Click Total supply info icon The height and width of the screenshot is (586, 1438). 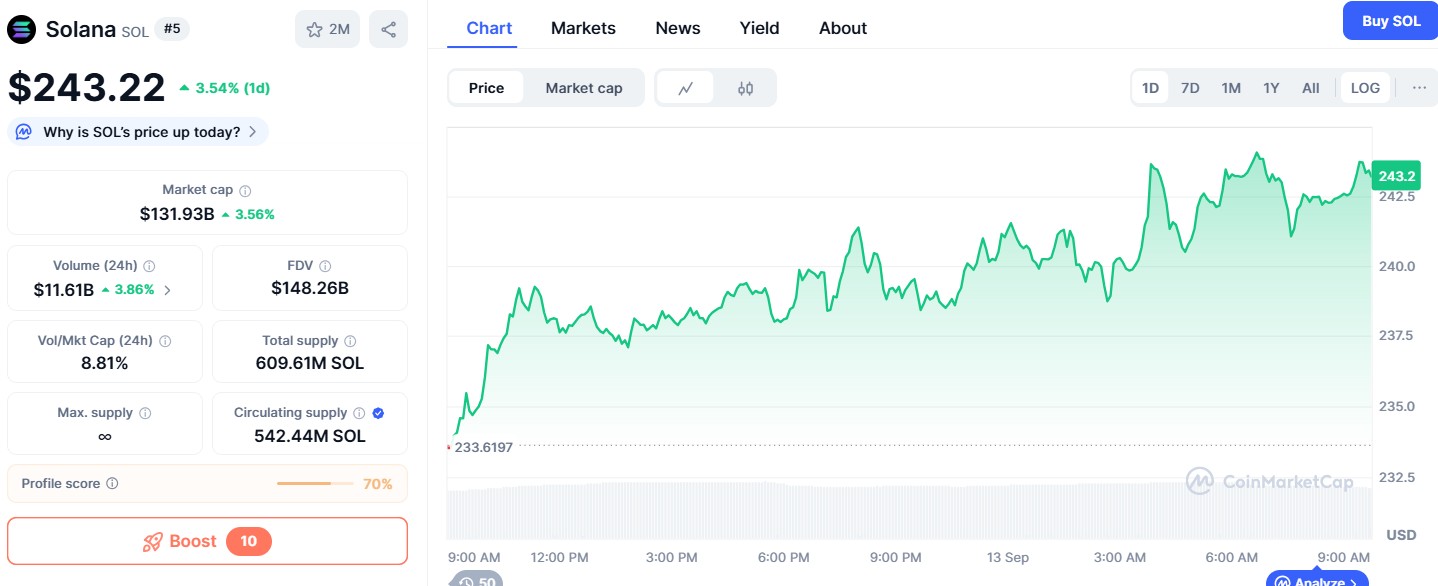[350, 341]
